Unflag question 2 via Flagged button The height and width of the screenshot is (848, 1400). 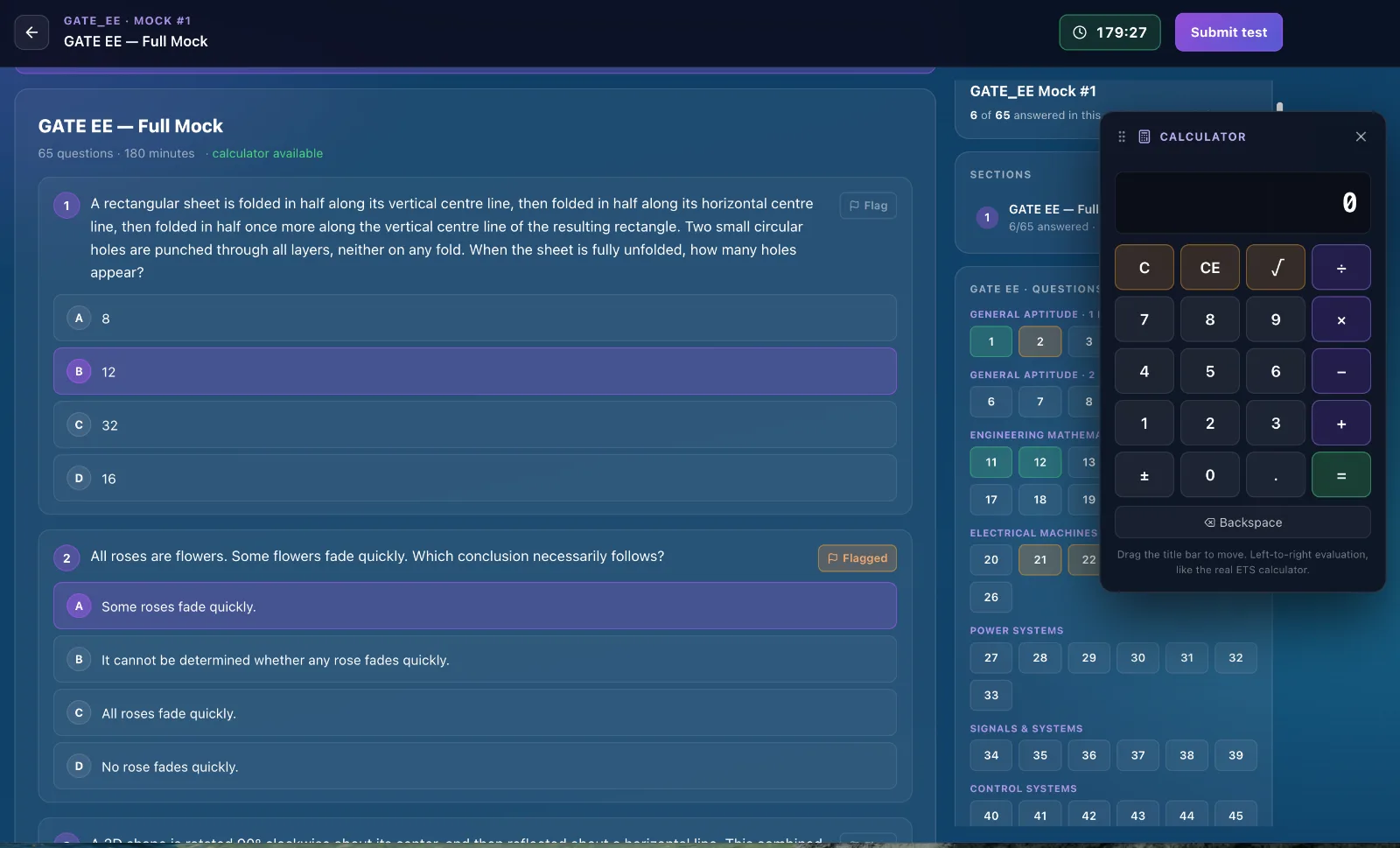(857, 558)
